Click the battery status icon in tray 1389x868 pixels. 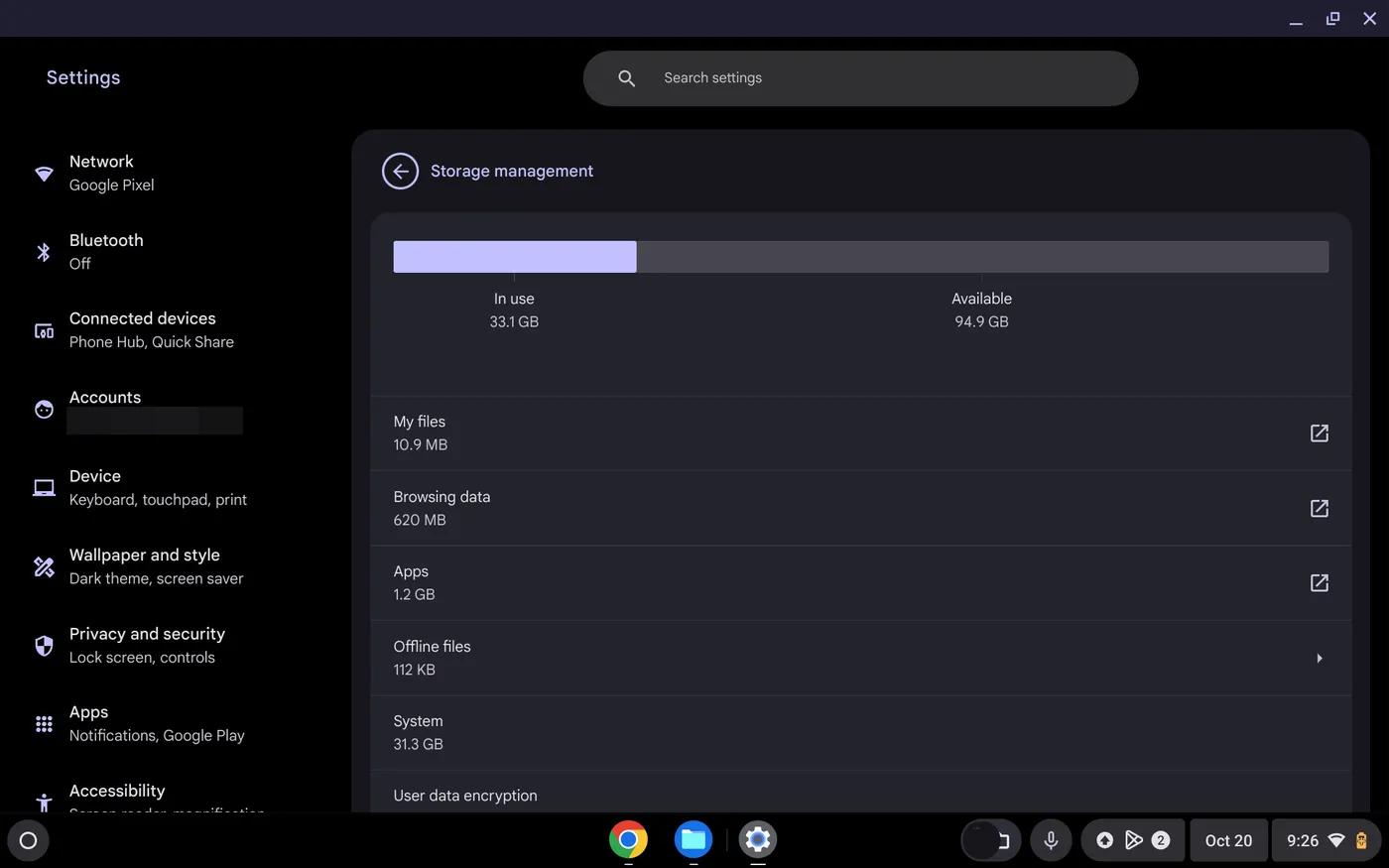tap(1361, 840)
